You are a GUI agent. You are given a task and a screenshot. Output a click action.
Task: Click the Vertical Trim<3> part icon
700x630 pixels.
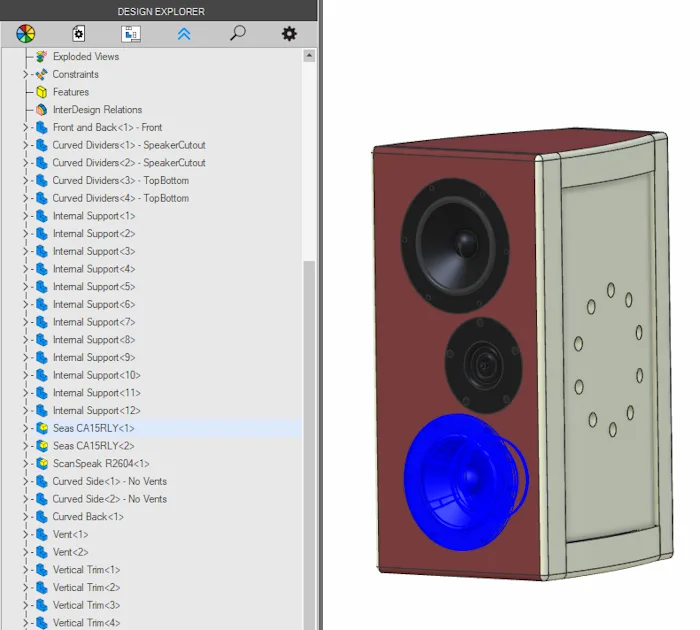(42, 605)
